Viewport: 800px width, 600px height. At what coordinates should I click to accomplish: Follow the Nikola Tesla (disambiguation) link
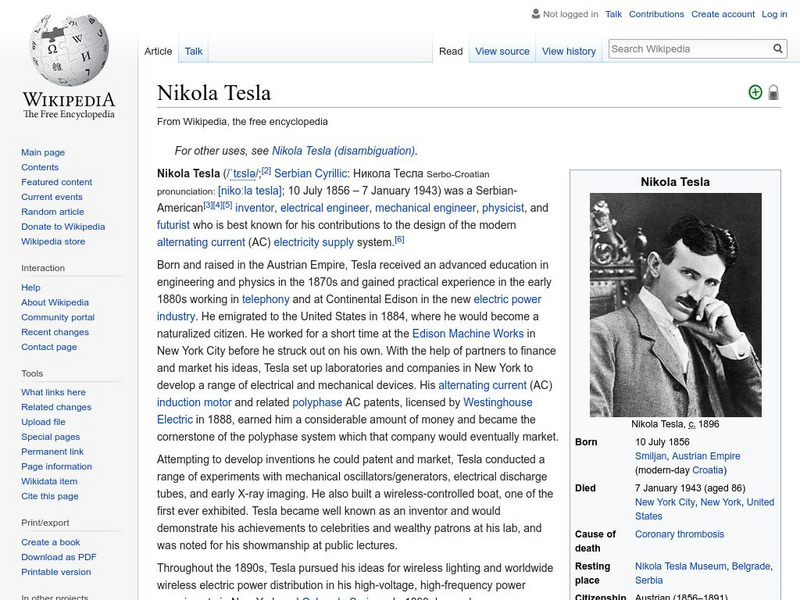[343, 151]
